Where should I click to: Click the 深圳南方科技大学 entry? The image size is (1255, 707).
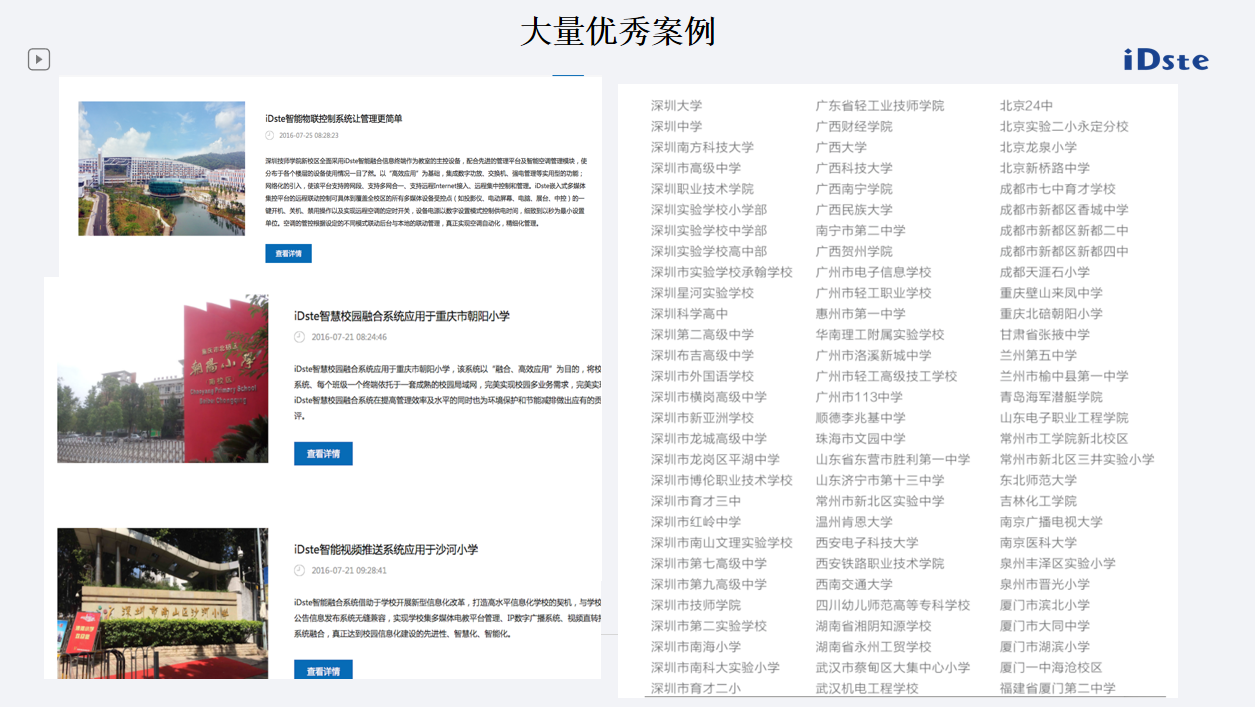coord(703,147)
